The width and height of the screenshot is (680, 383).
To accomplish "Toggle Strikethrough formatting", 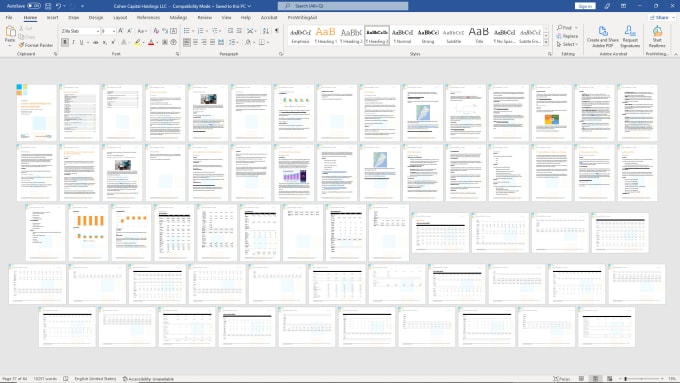I will click(x=96, y=43).
